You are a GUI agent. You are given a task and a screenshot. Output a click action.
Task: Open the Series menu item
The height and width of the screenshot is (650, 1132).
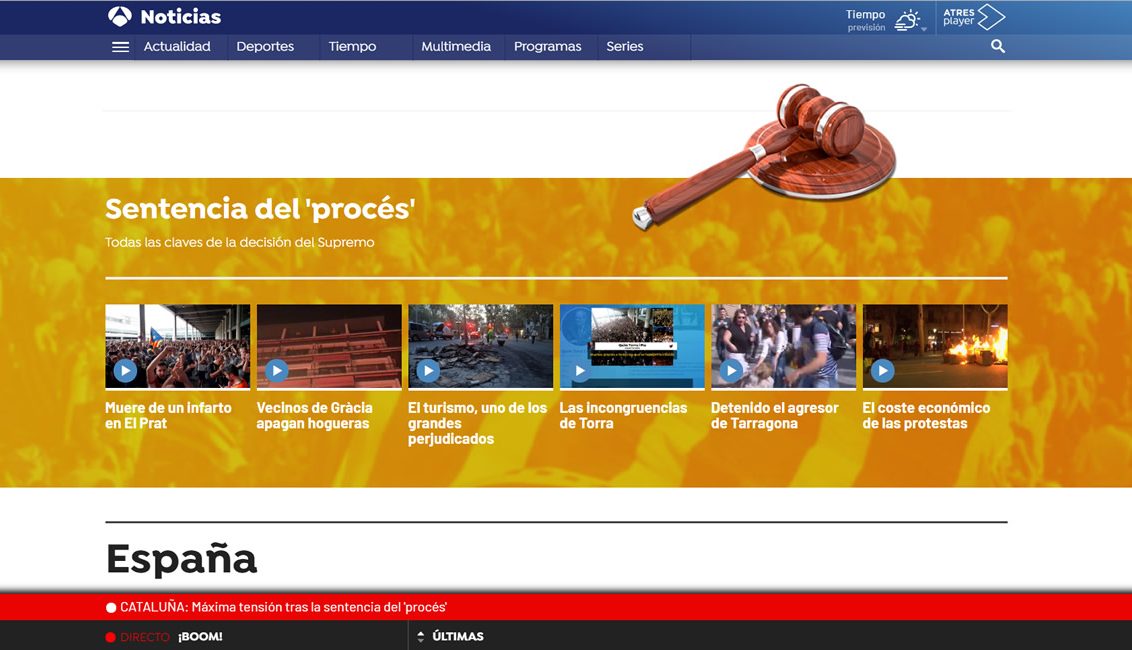625,47
